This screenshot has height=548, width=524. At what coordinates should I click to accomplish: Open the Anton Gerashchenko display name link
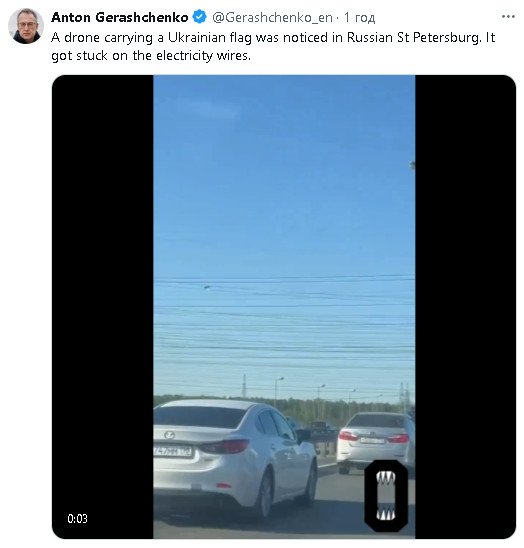[120, 17]
